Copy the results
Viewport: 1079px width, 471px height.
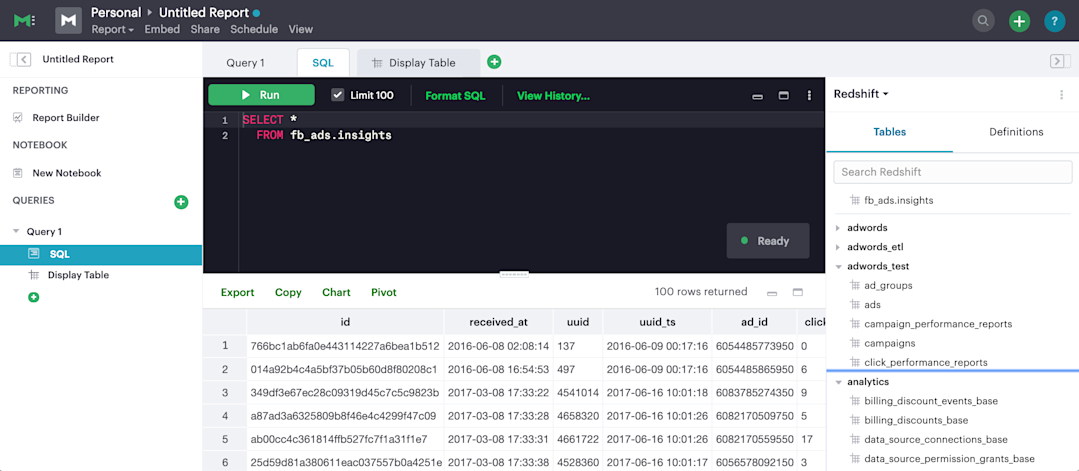coord(288,292)
